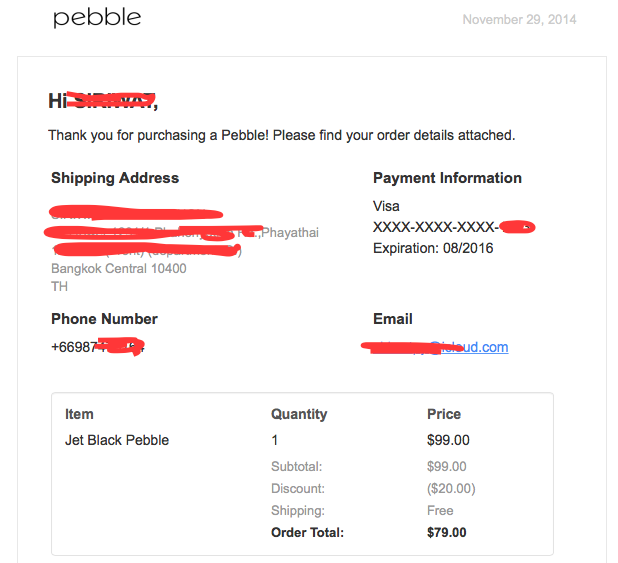This screenshot has width=618, height=563.
Task: Click the $99.00 item price
Action: pyautogui.click(x=448, y=440)
